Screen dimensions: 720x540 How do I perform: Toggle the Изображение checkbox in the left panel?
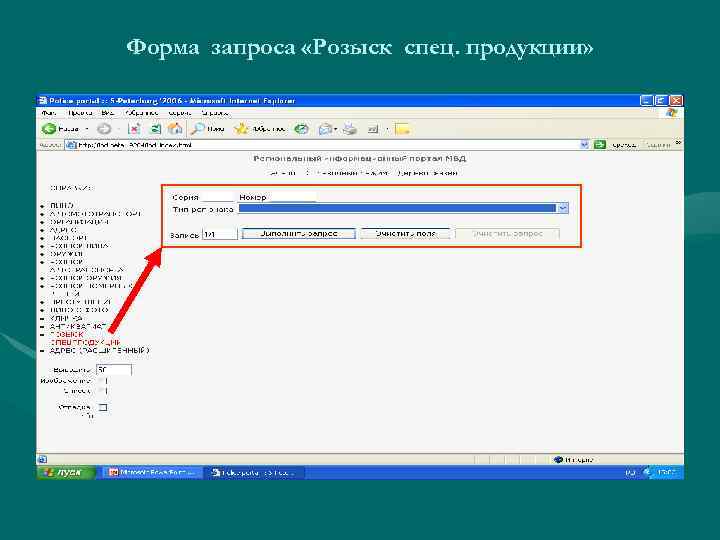[104, 381]
